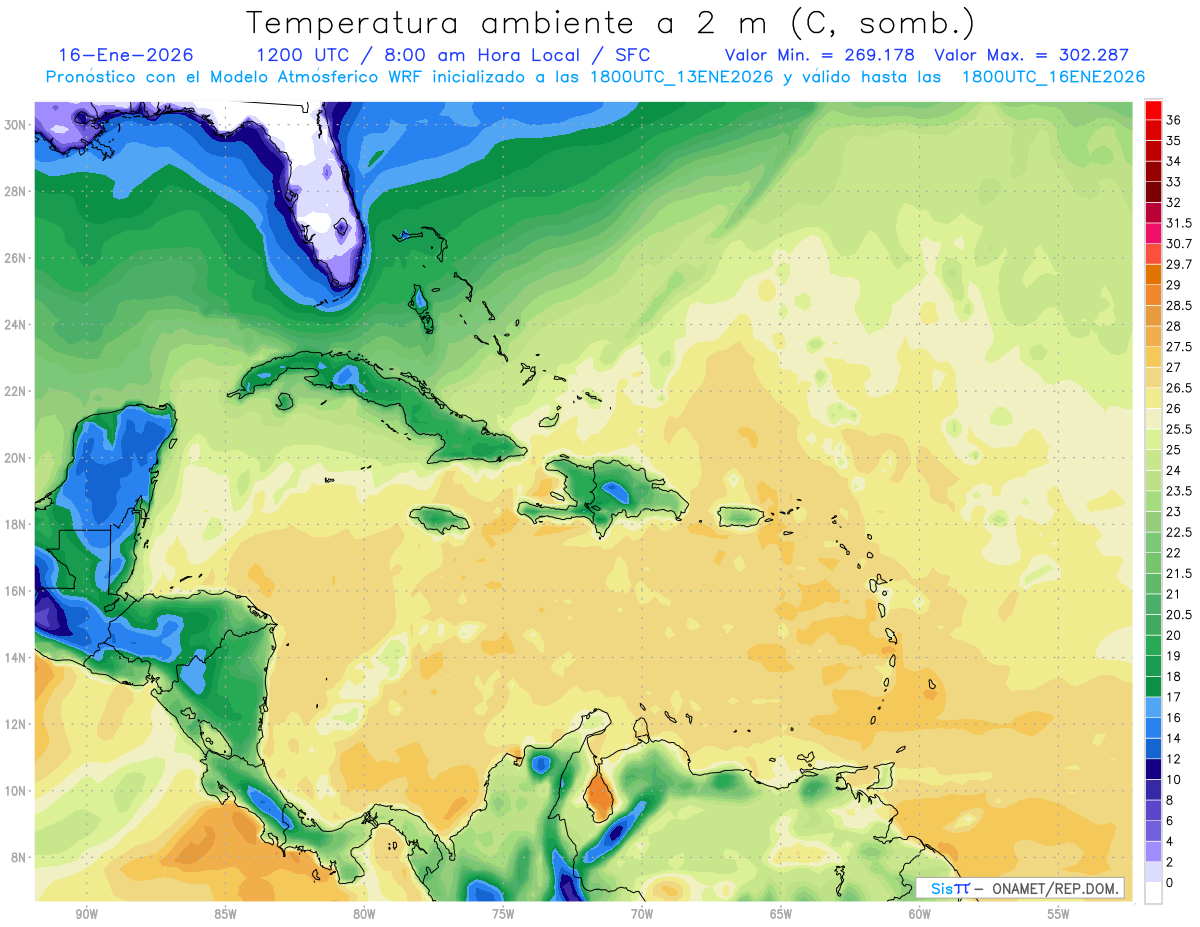Select the 21.5 legend value

pyautogui.click(x=1178, y=573)
